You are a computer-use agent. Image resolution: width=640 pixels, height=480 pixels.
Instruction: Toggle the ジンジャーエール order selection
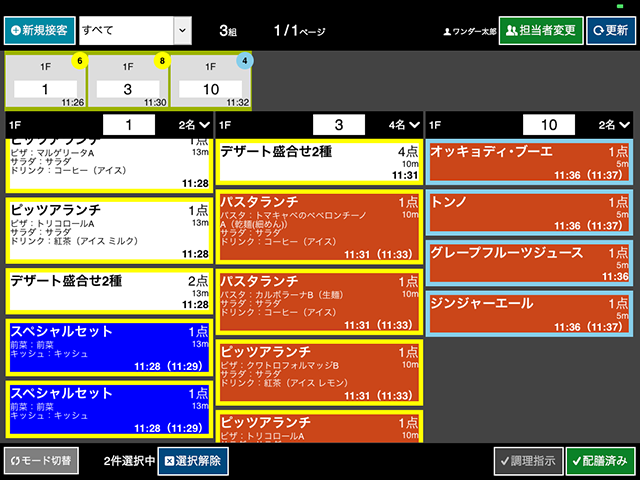coord(528,314)
